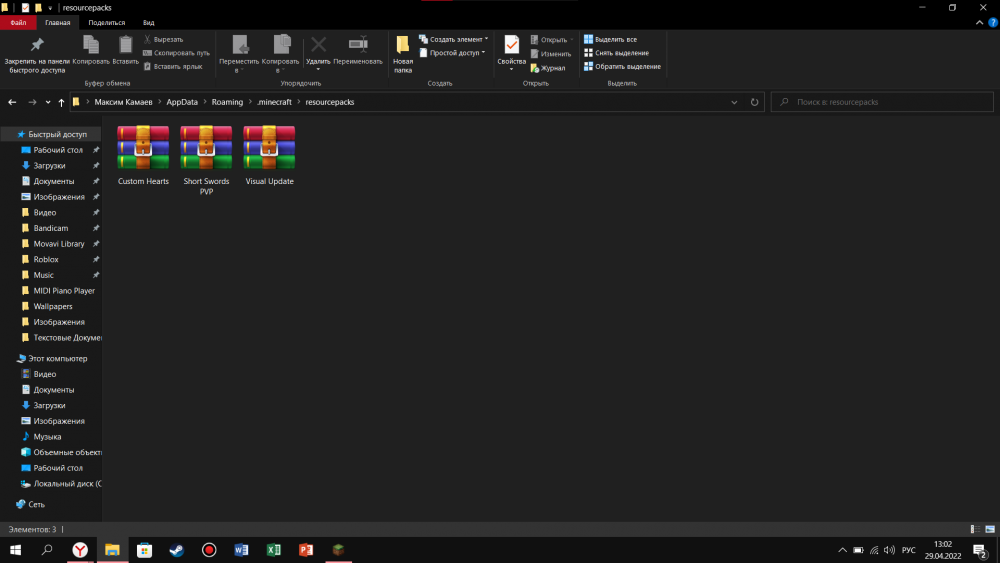
Task: Open Explorer help question icon
Action: 993,22
